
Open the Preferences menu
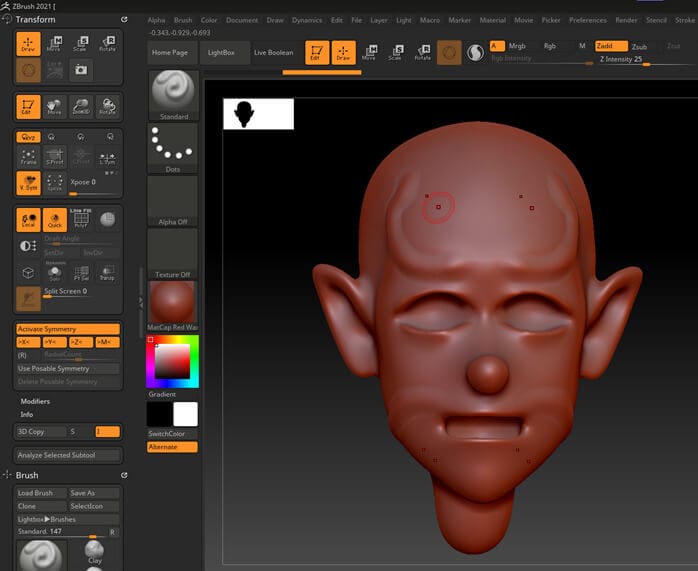(588, 20)
